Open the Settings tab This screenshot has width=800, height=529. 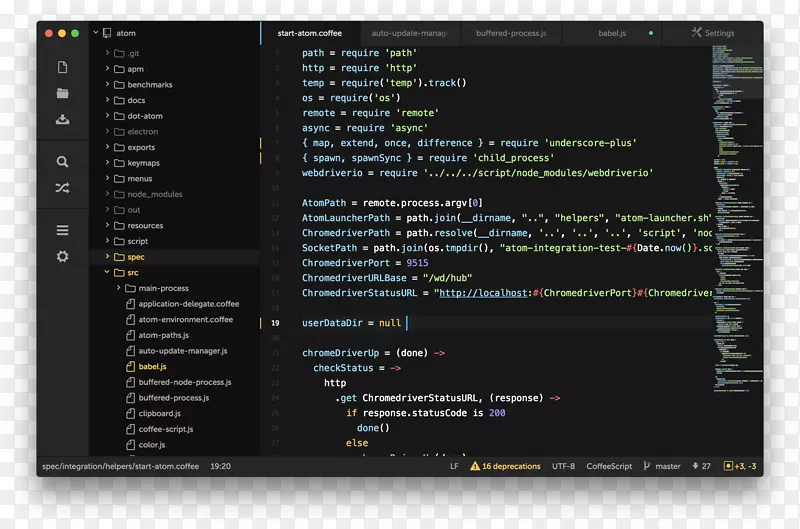(713, 33)
